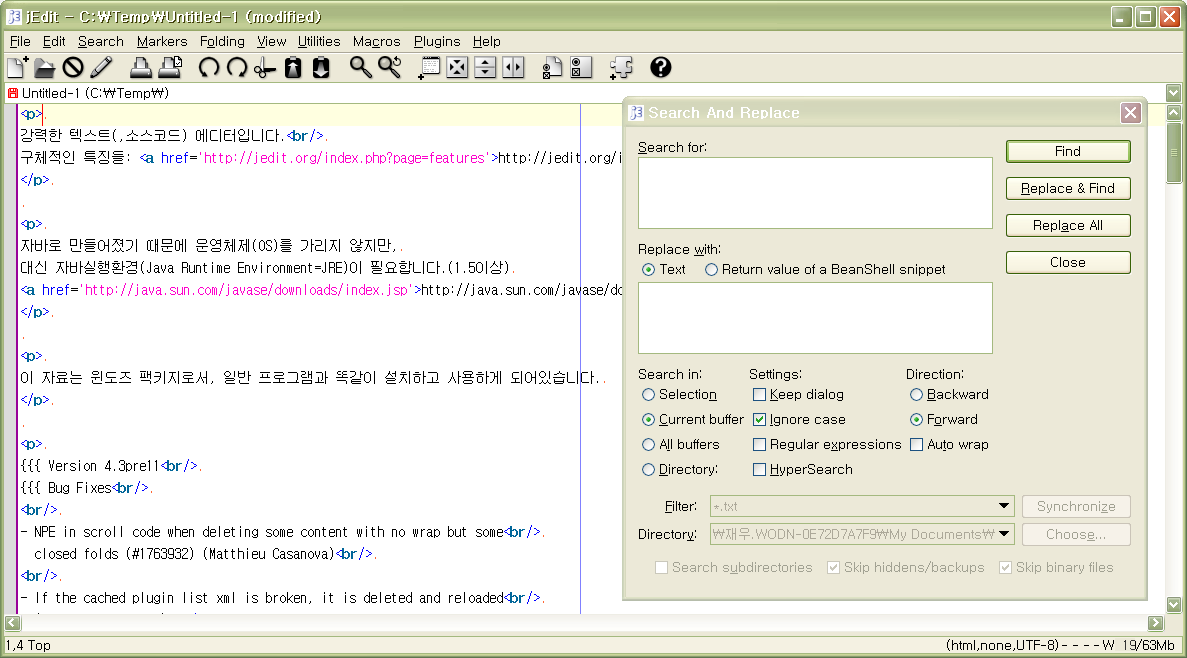This screenshot has height=658, width=1187.
Task: Click the 'Untitled-1 (C:\Temp\)' buffer label
Action: click(x=95, y=93)
